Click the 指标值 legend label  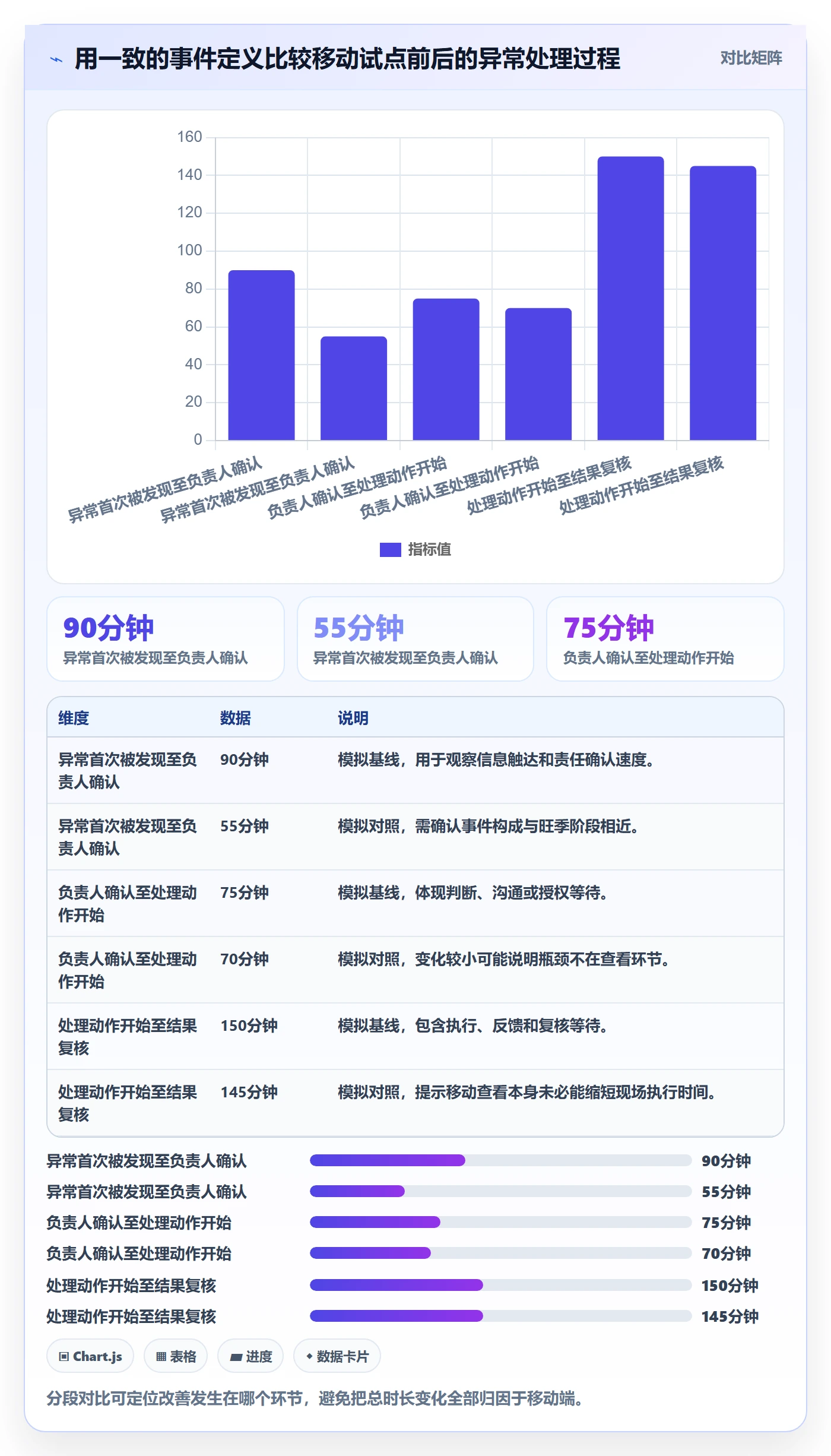point(430,550)
